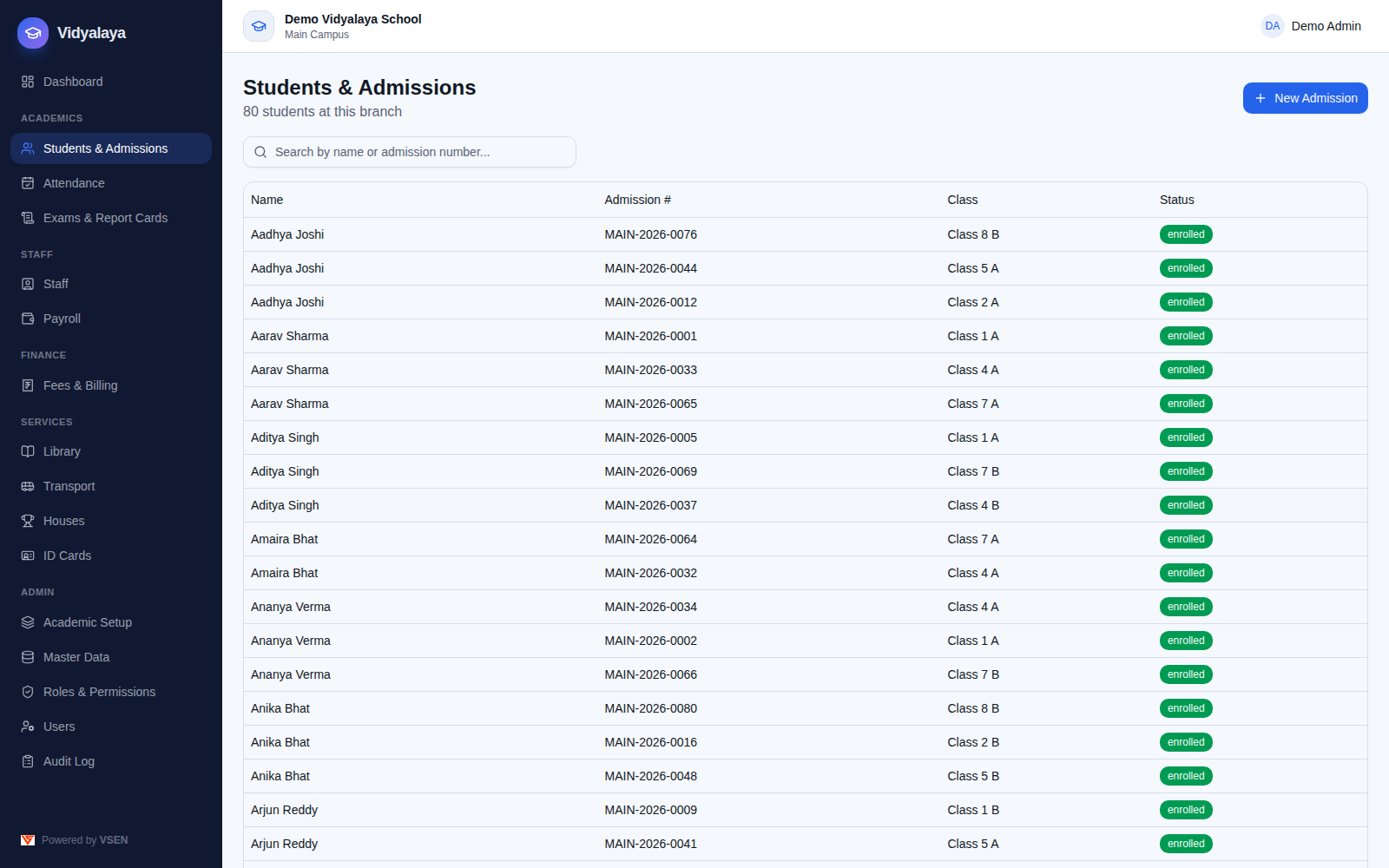
Task: Select admission MAIN-2026-0001
Action: click(x=651, y=336)
